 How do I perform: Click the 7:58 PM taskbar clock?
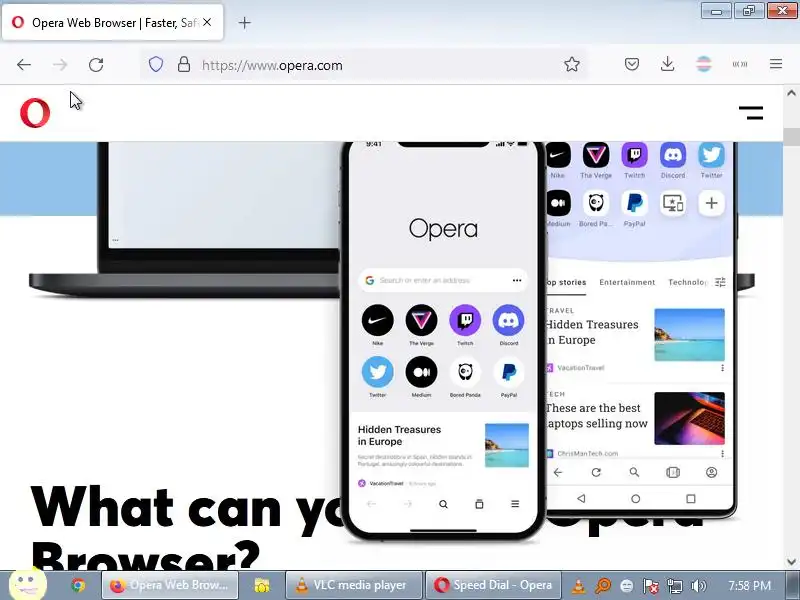[749, 585]
